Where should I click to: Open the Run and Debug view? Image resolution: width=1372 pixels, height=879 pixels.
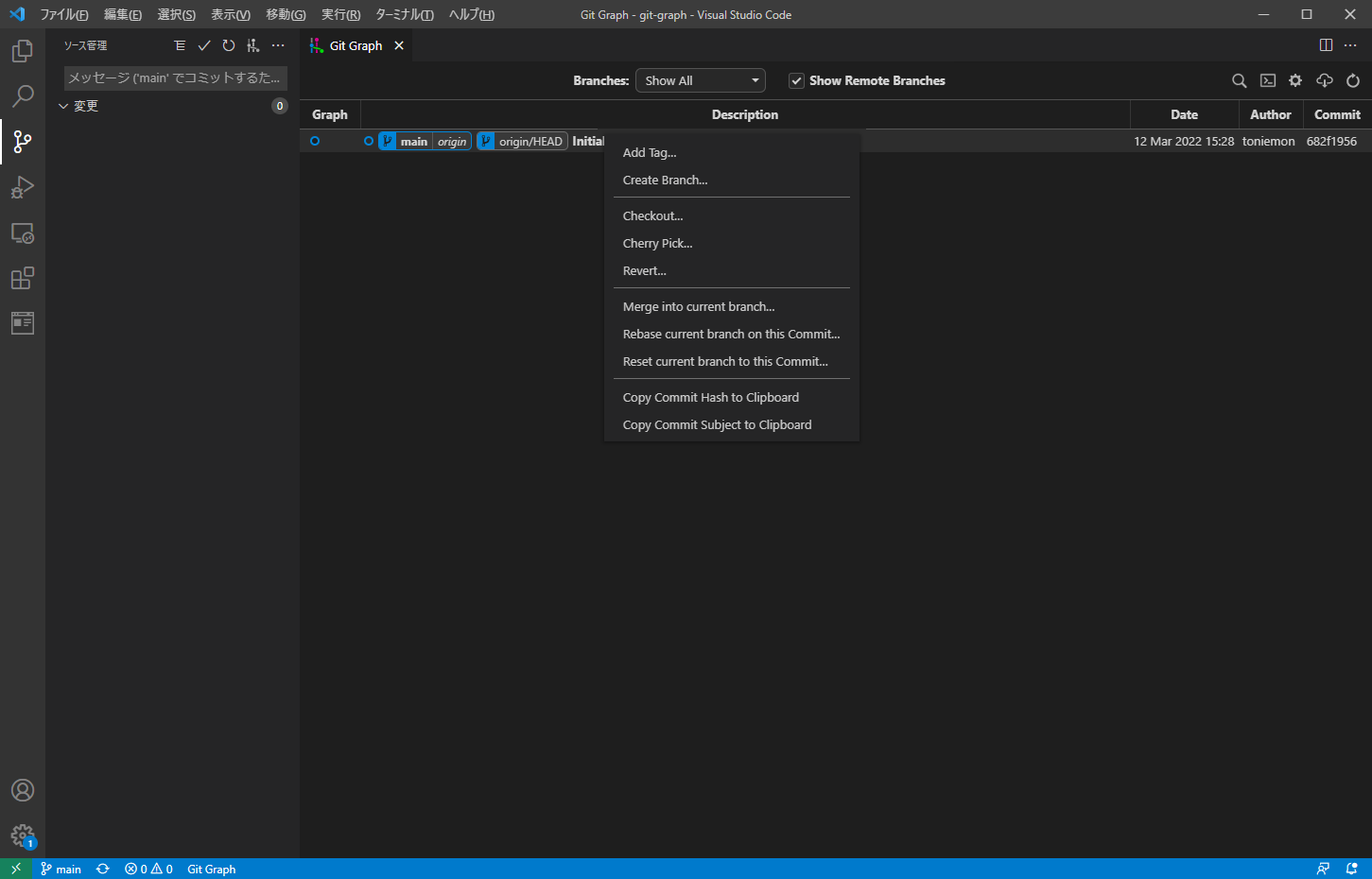click(22, 187)
